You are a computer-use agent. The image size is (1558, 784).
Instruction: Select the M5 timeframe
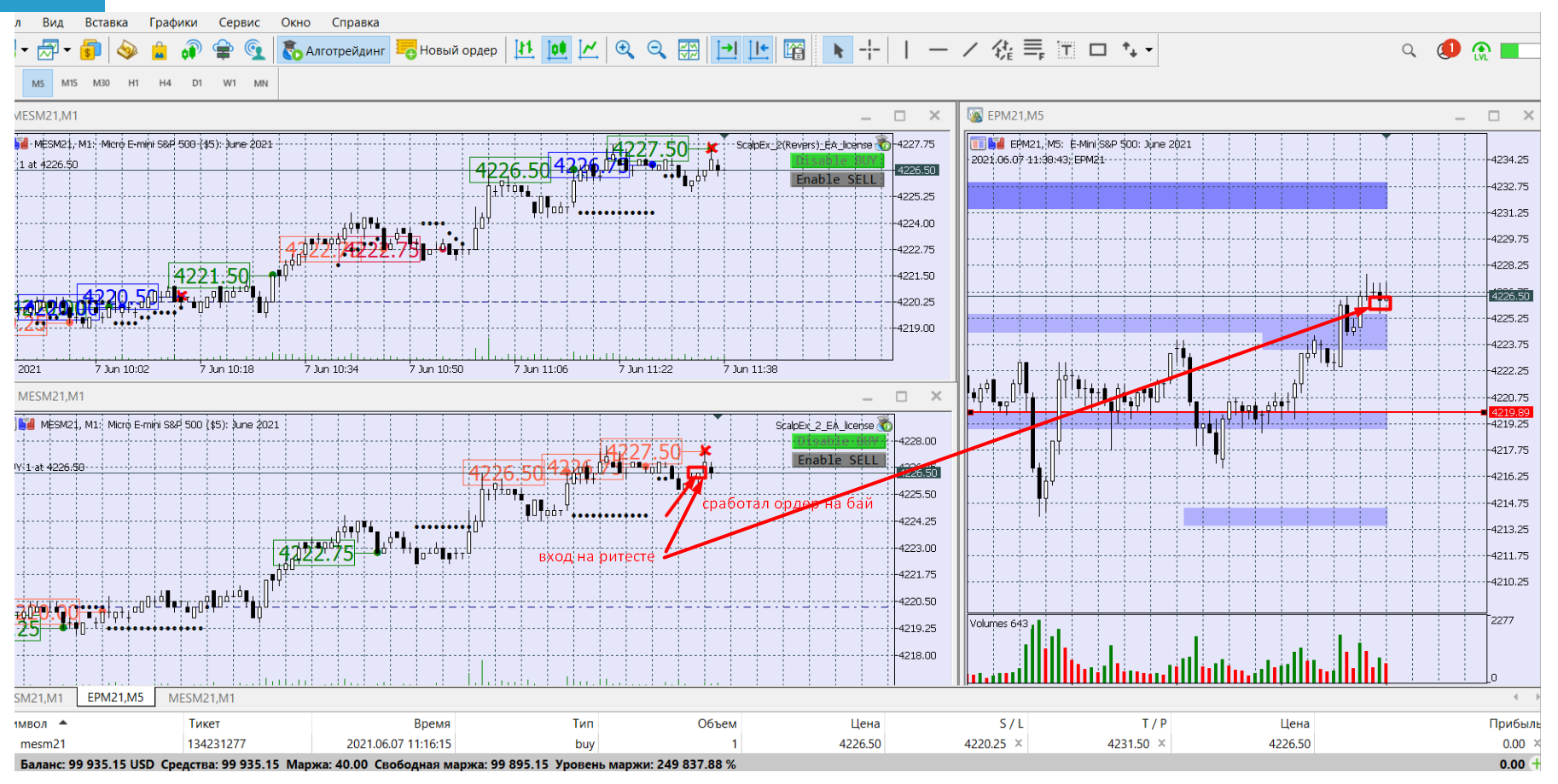point(38,84)
